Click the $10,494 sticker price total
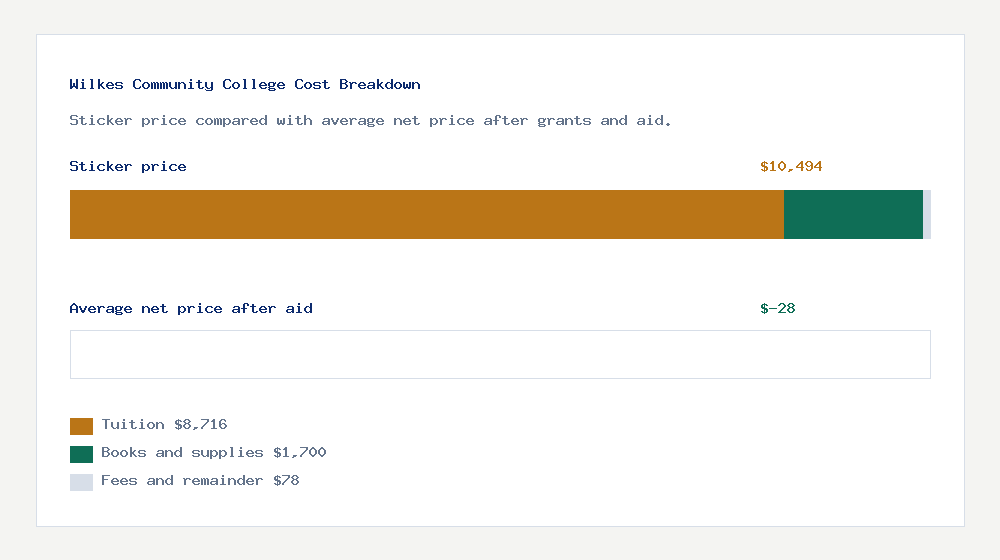The height and width of the screenshot is (560, 1000). [791, 166]
